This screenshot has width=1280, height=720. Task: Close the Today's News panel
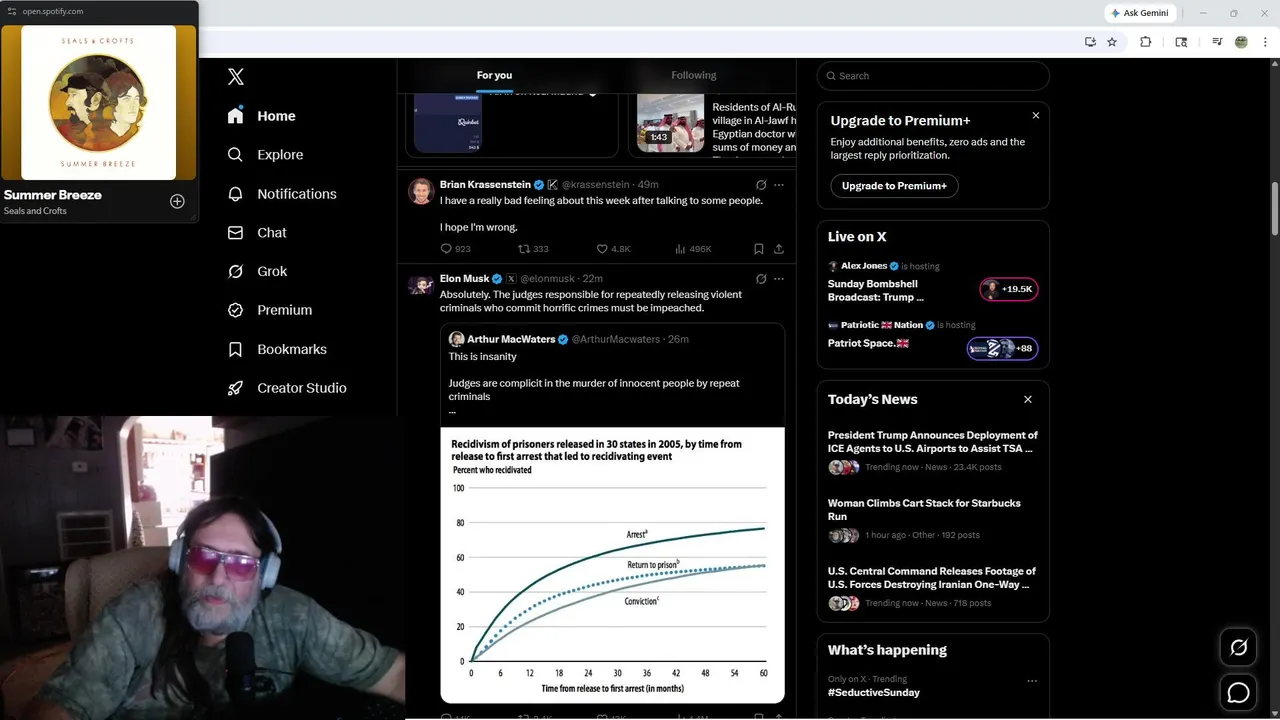pyautogui.click(x=1027, y=399)
